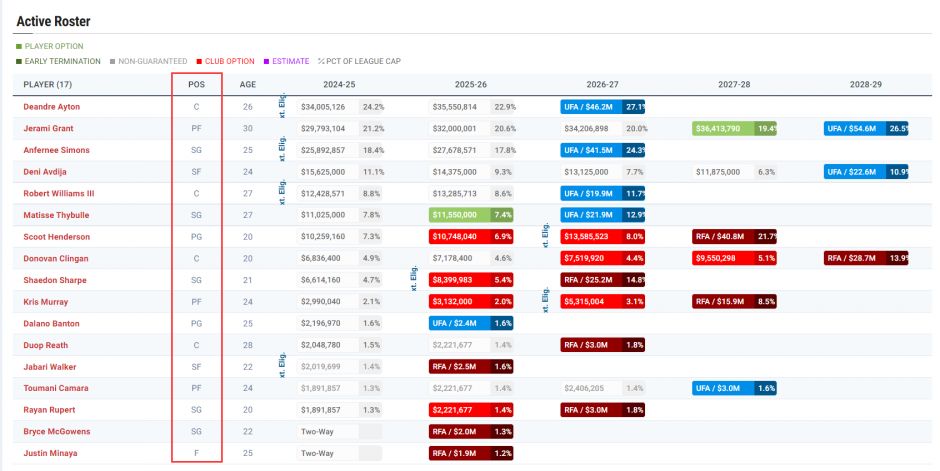Click the green PLAYER OPTION legend swatch

19,46
